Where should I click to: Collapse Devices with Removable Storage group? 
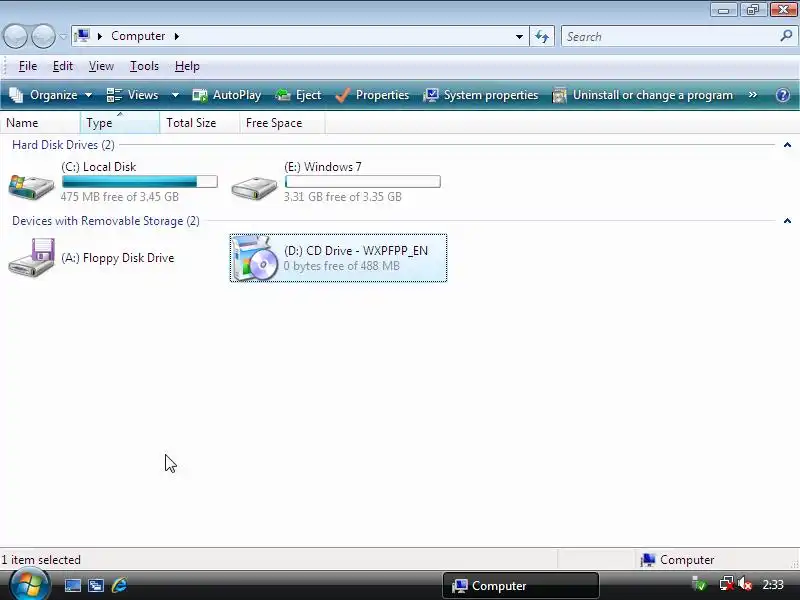(x=787, y=221)
